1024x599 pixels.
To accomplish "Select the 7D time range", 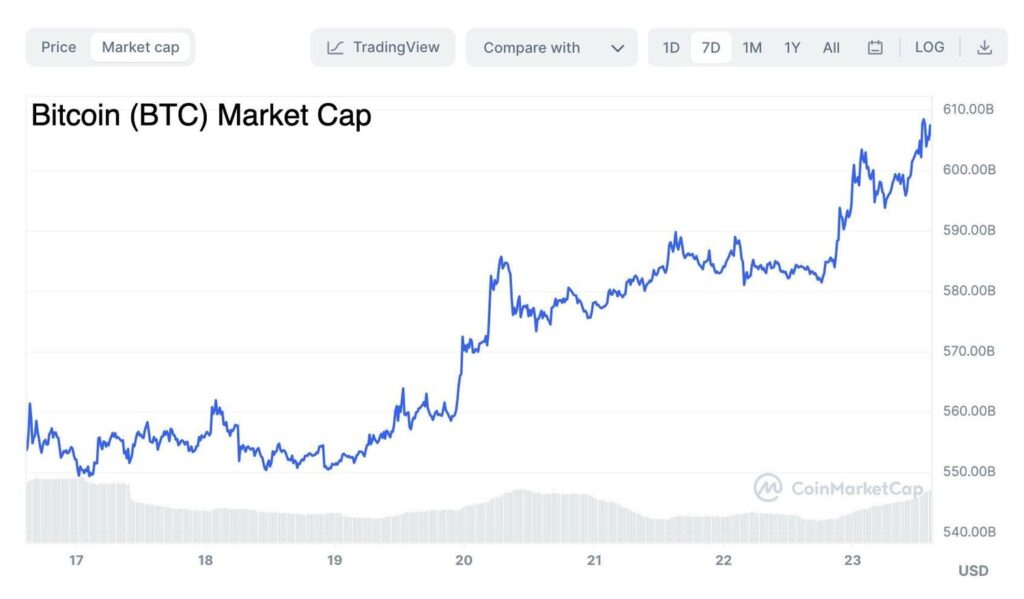I will (711, 47).
